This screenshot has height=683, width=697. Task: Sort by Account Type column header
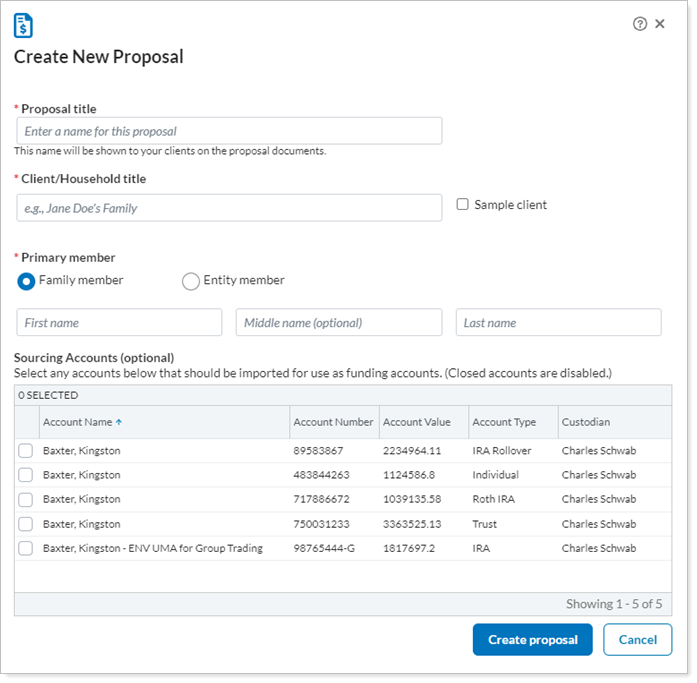point(505,423)
